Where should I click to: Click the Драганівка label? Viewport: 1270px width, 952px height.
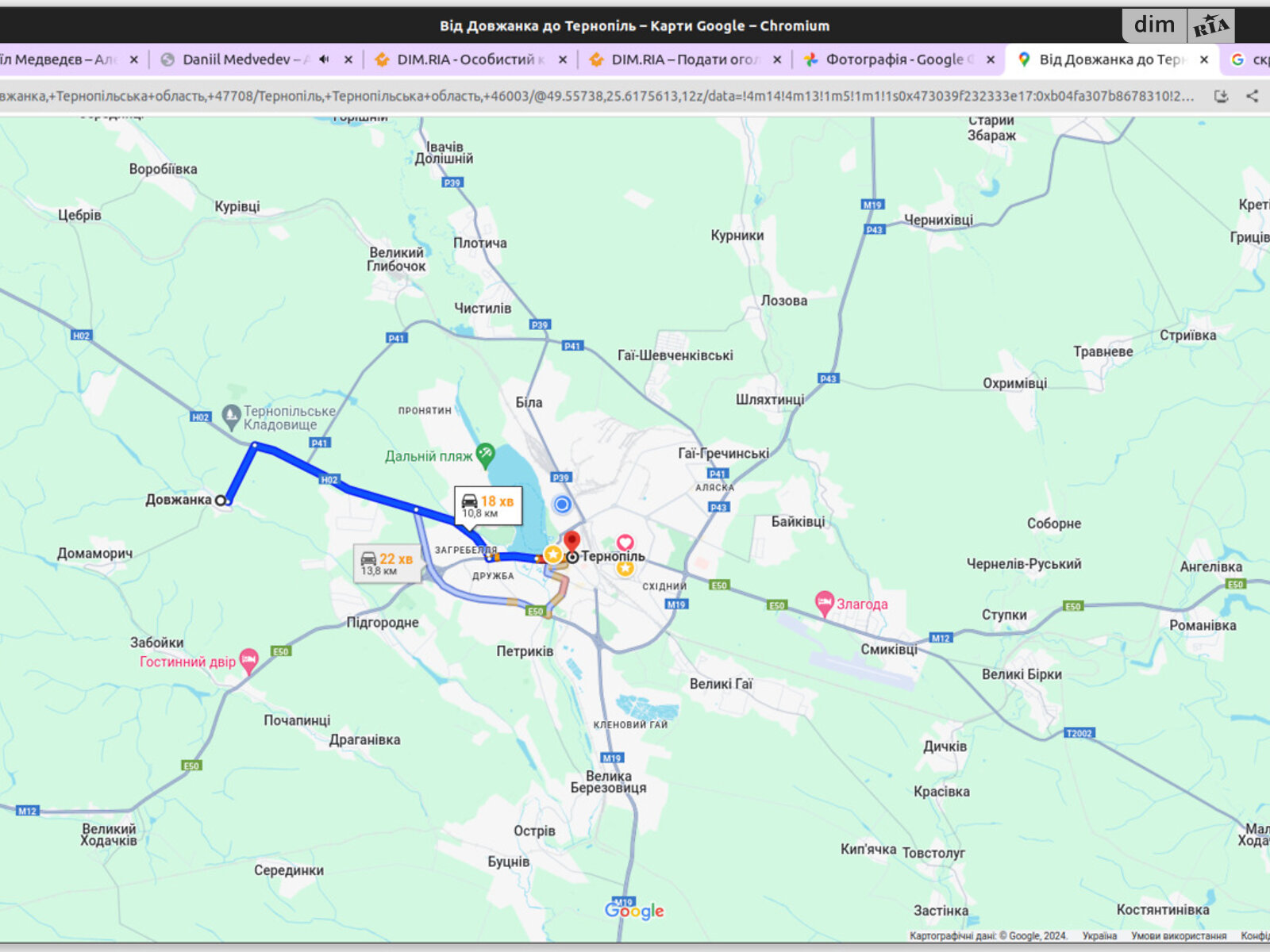click(365, 739)
